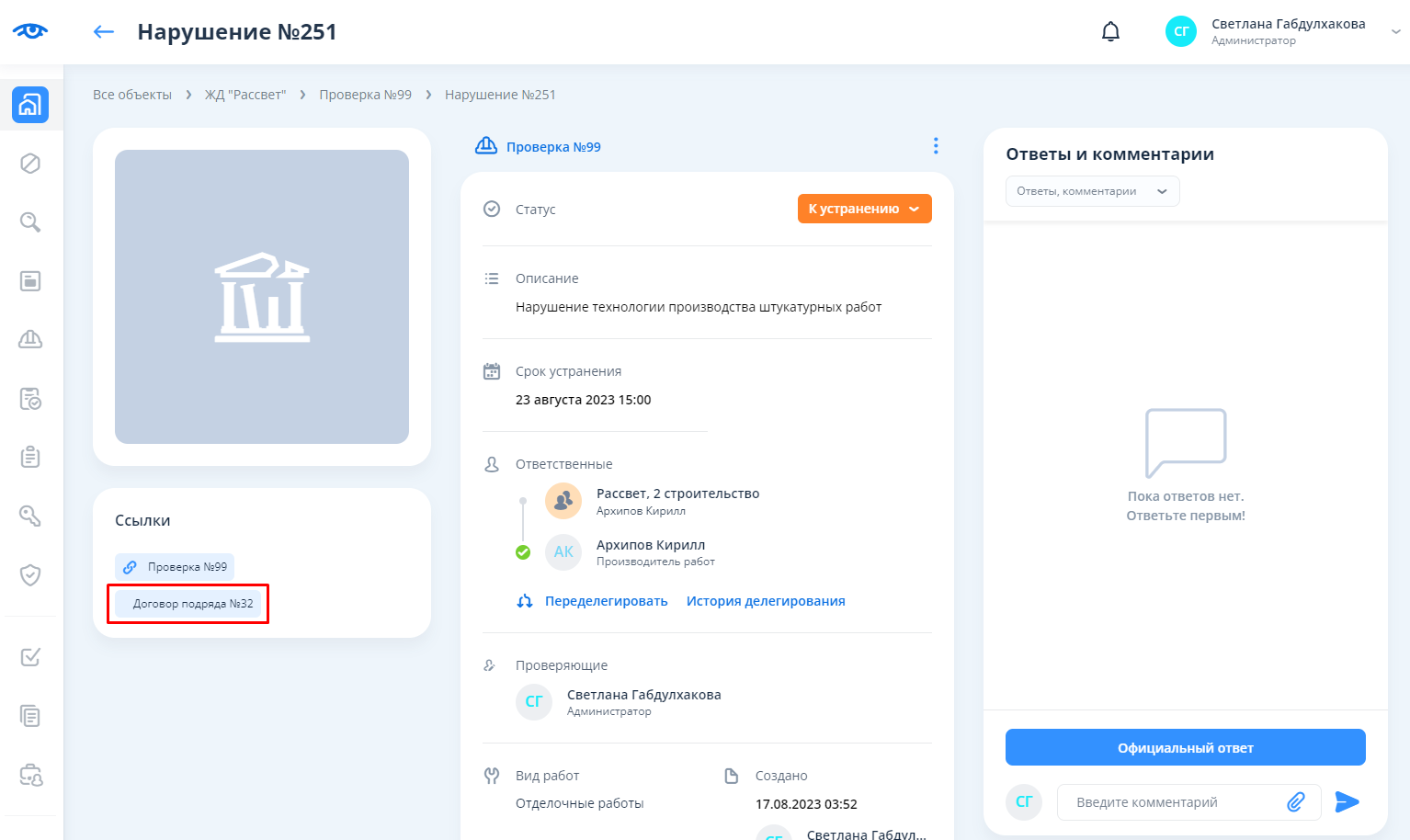Send comment with the arrow icon
This screenshot has width=1410, height=840.
[x=1347, y=802]
